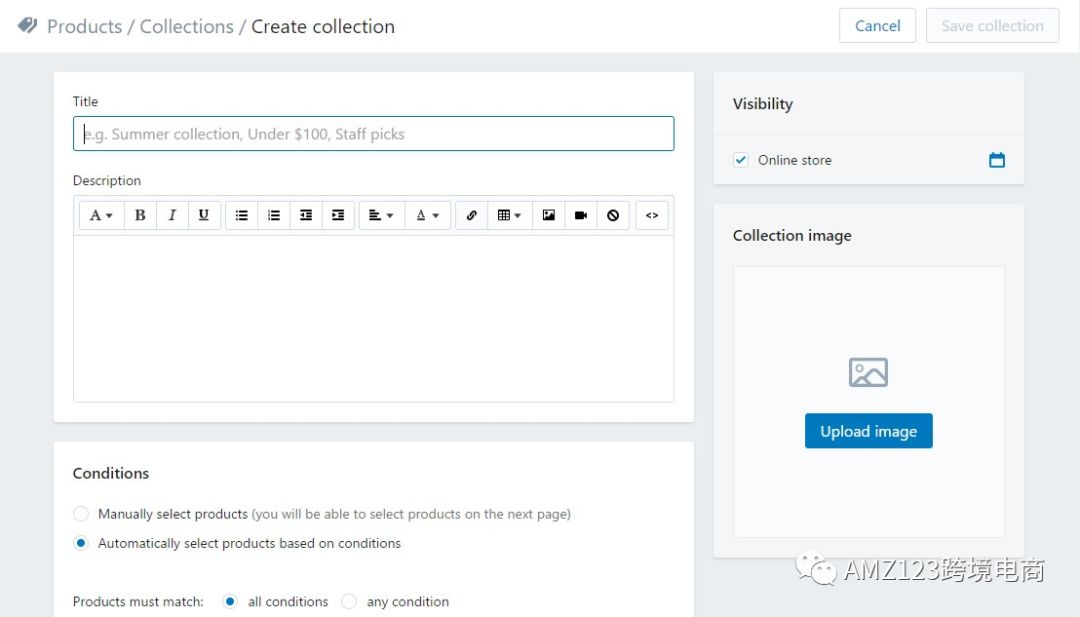This screenshot has height=617, width=1080.
Task: Click the Save collection button
Action: [x=992, y=25]
